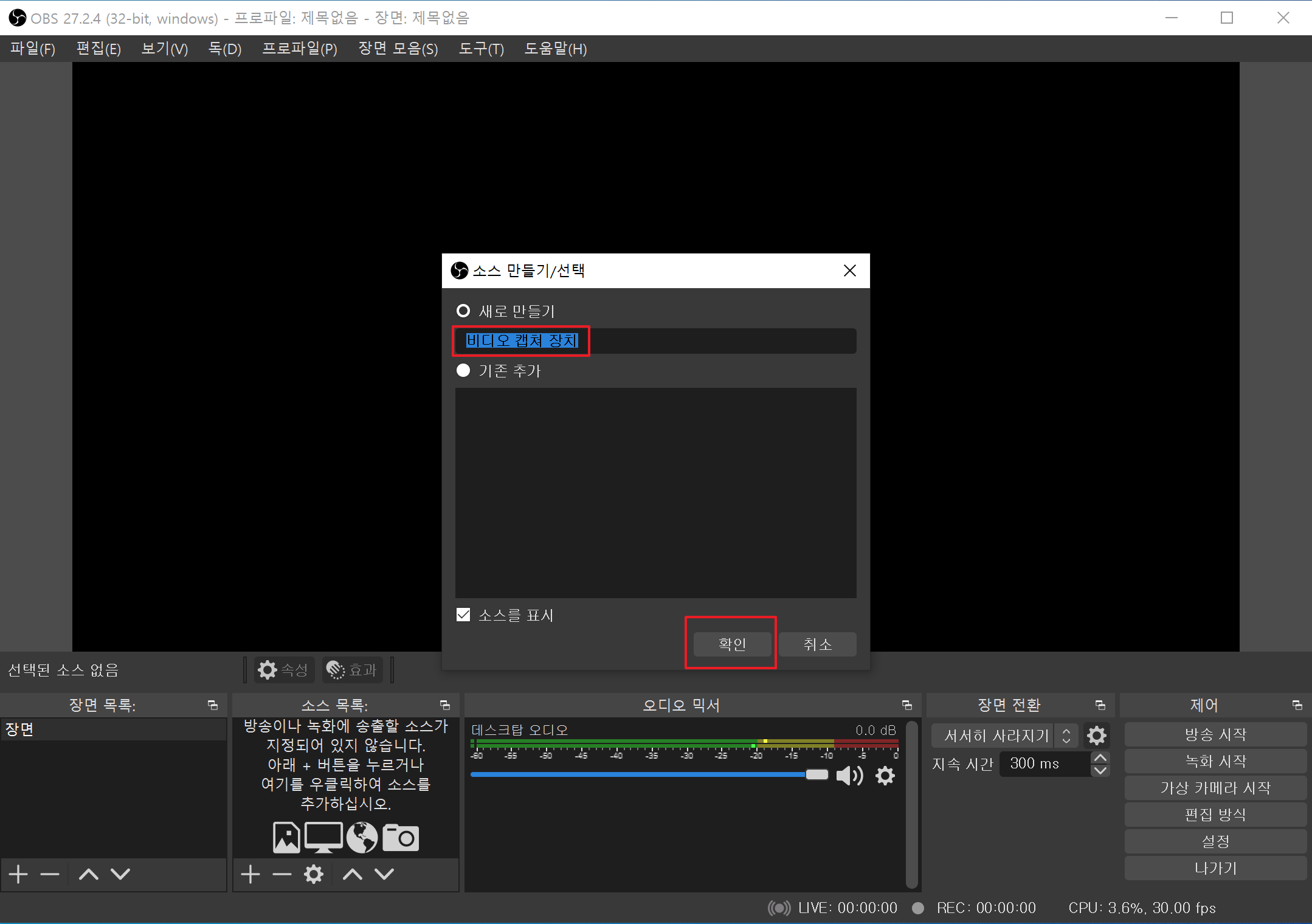Click the 취소 button in dialog
The height and width of the screenshot is (924, 1312).
(818, 644)
